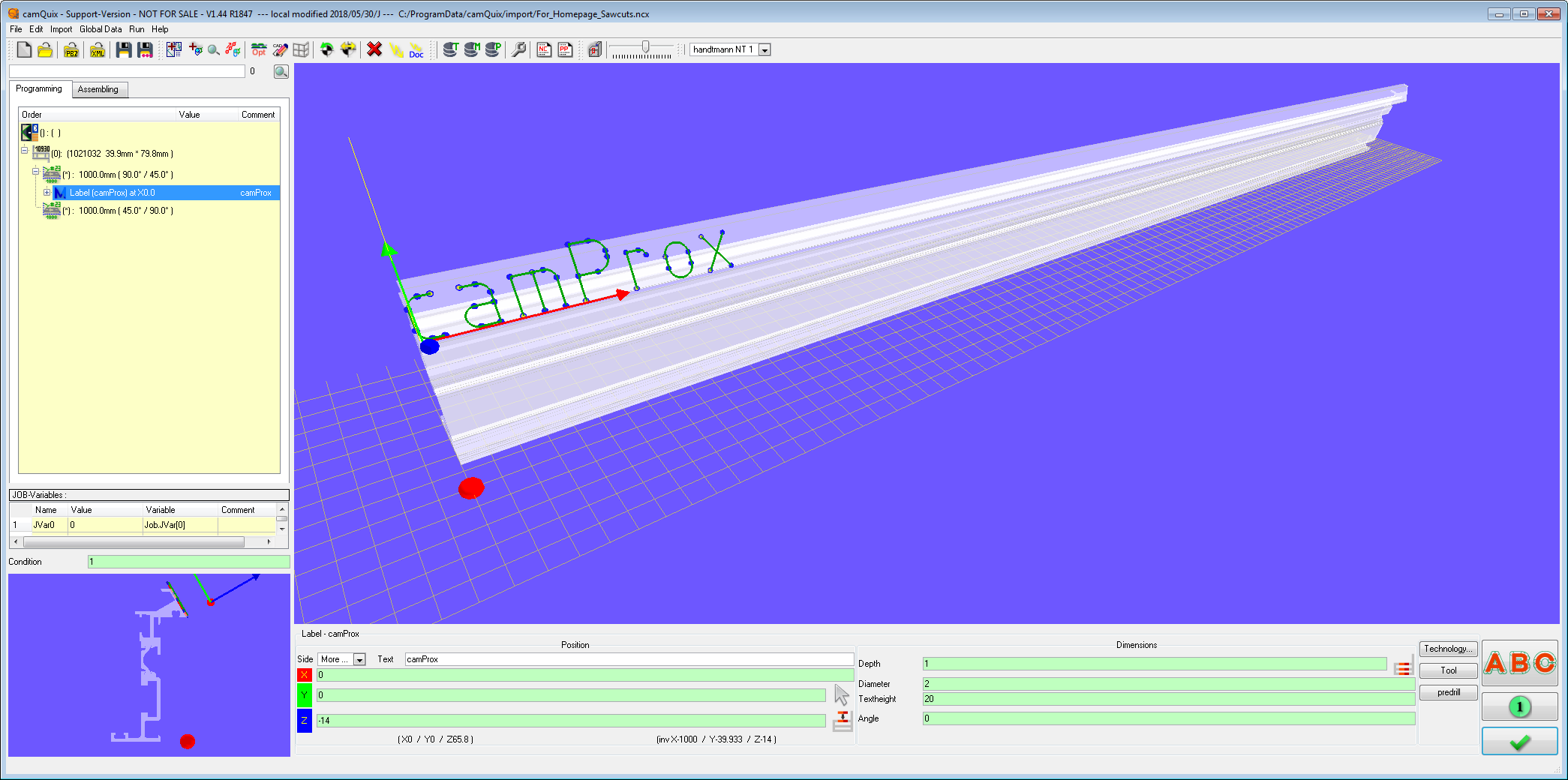
Task: Click the red X axis swatch
Action: tap(304, 675)
